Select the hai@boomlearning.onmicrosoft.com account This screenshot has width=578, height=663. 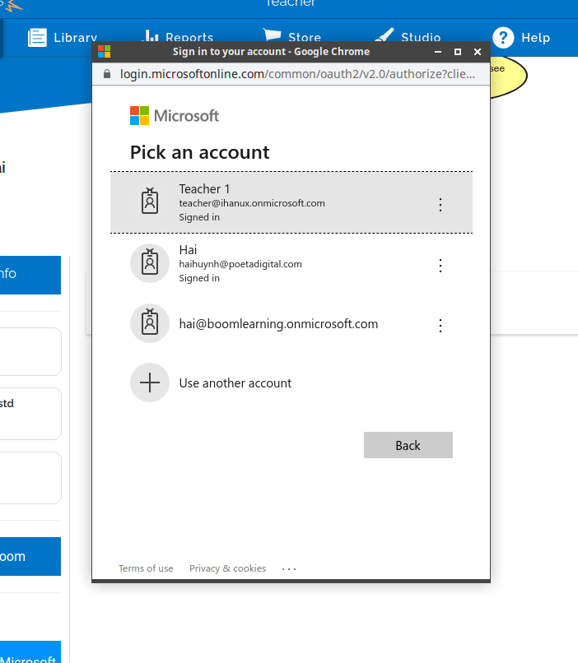click(291, 324)
